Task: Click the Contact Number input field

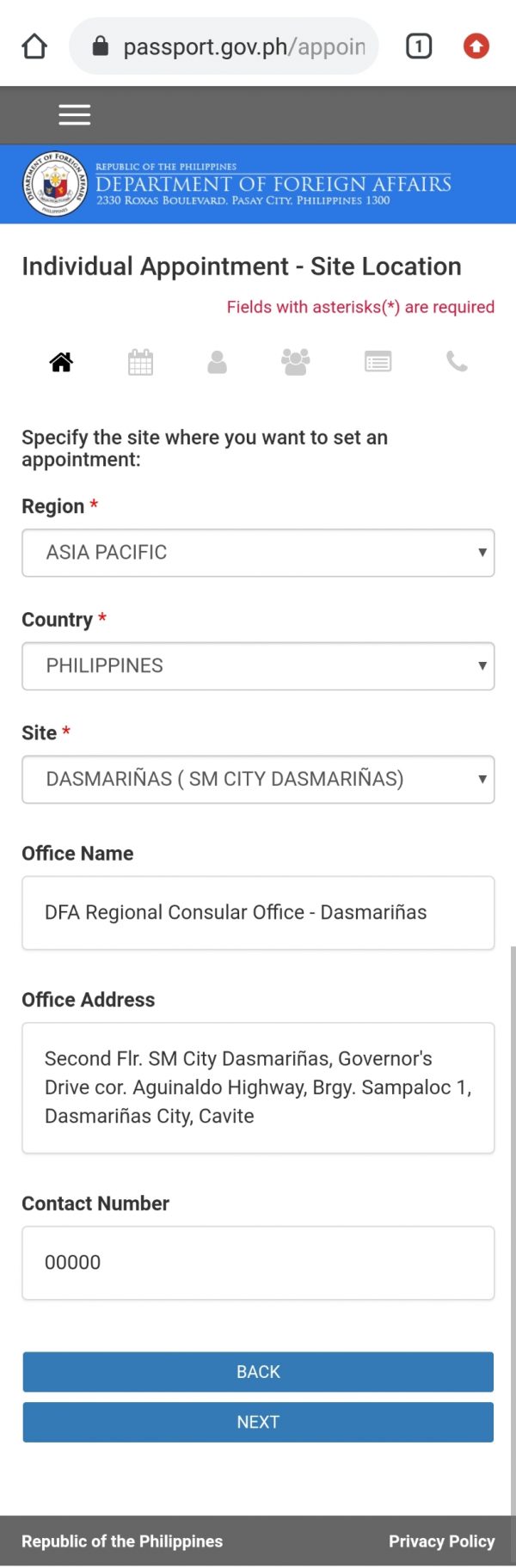Action: pos(258,1263)
